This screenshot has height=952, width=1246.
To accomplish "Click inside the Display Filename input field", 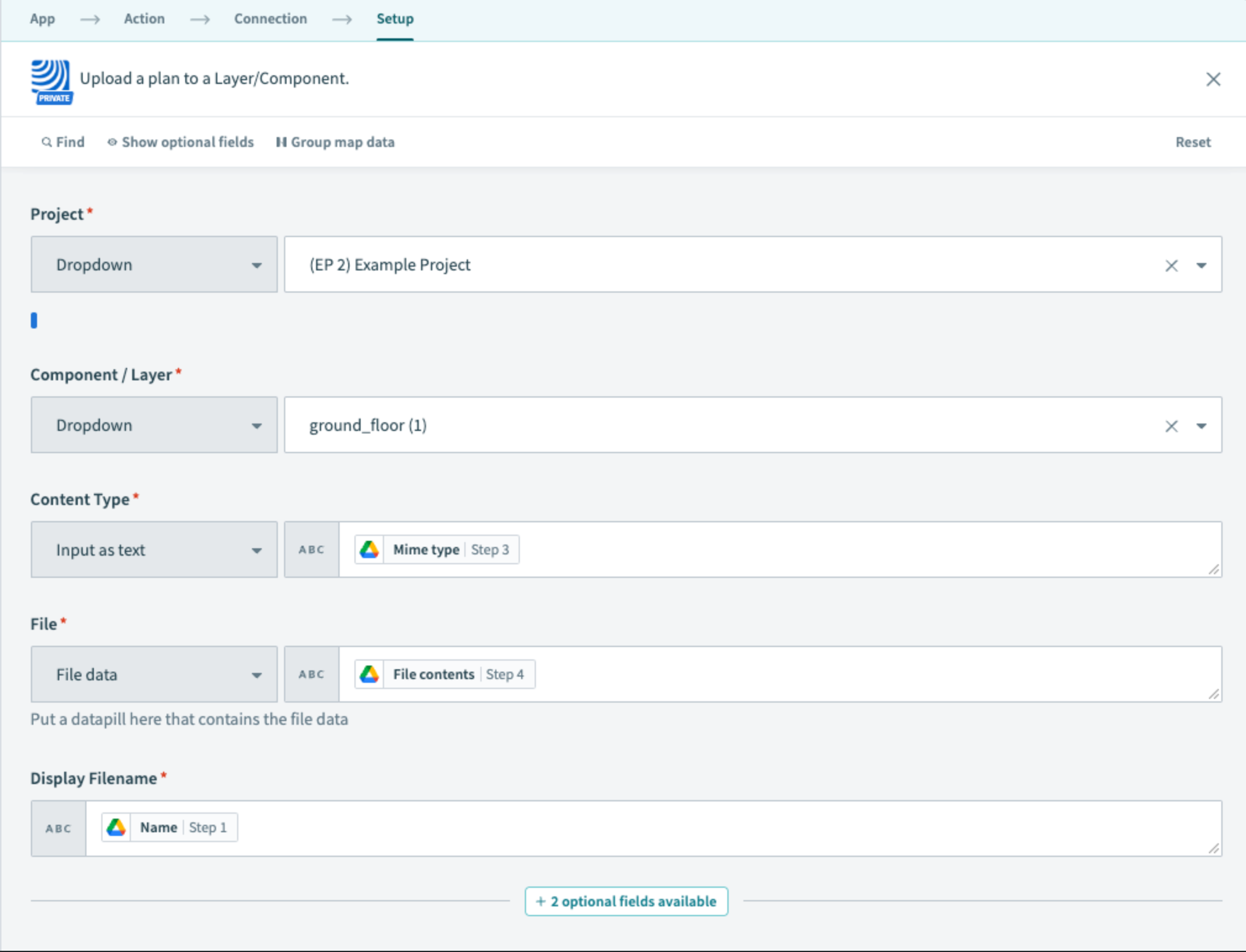I will [679, 829].
